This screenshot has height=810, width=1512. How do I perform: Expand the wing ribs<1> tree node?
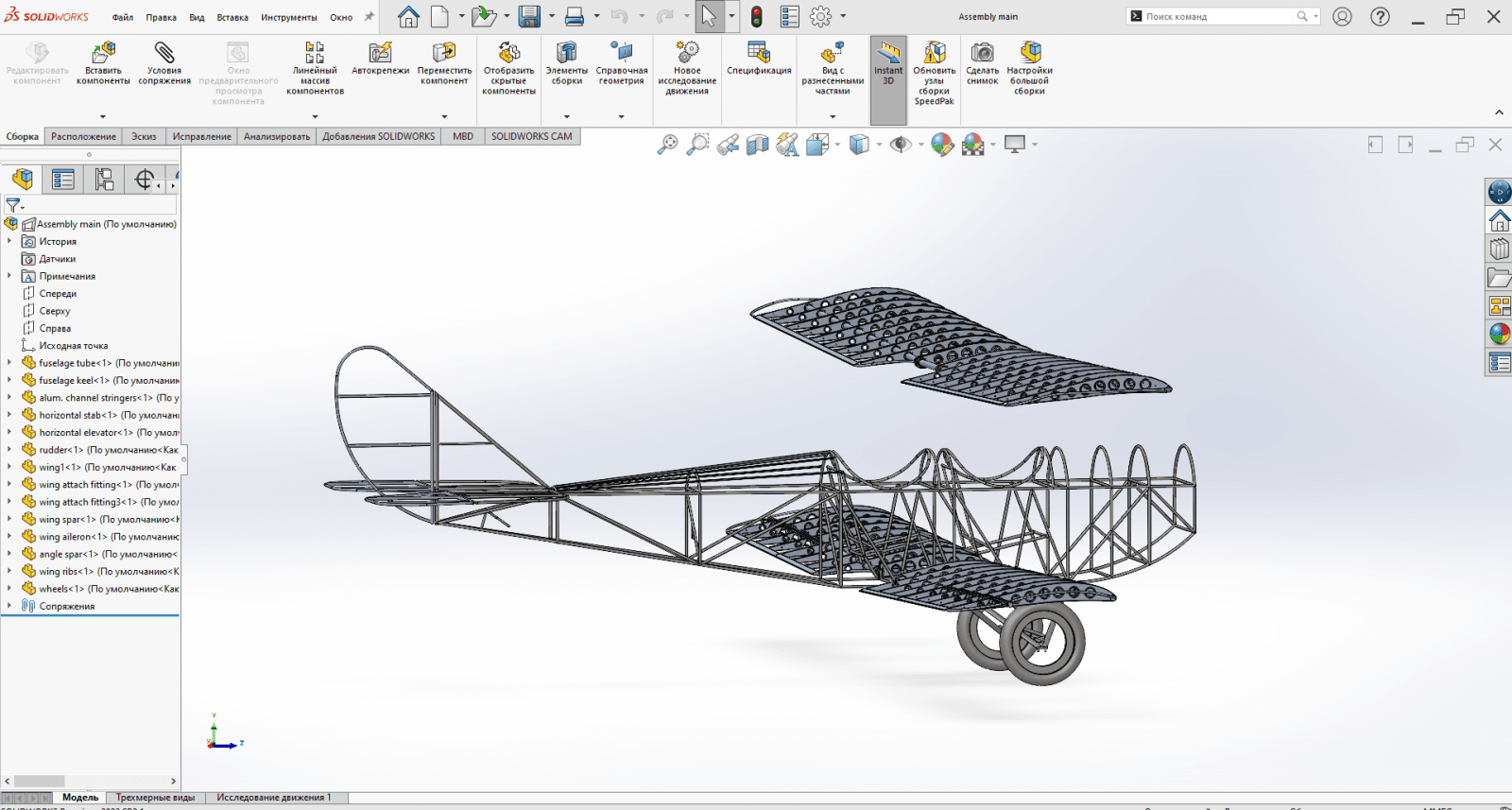[x=9, y=572]
